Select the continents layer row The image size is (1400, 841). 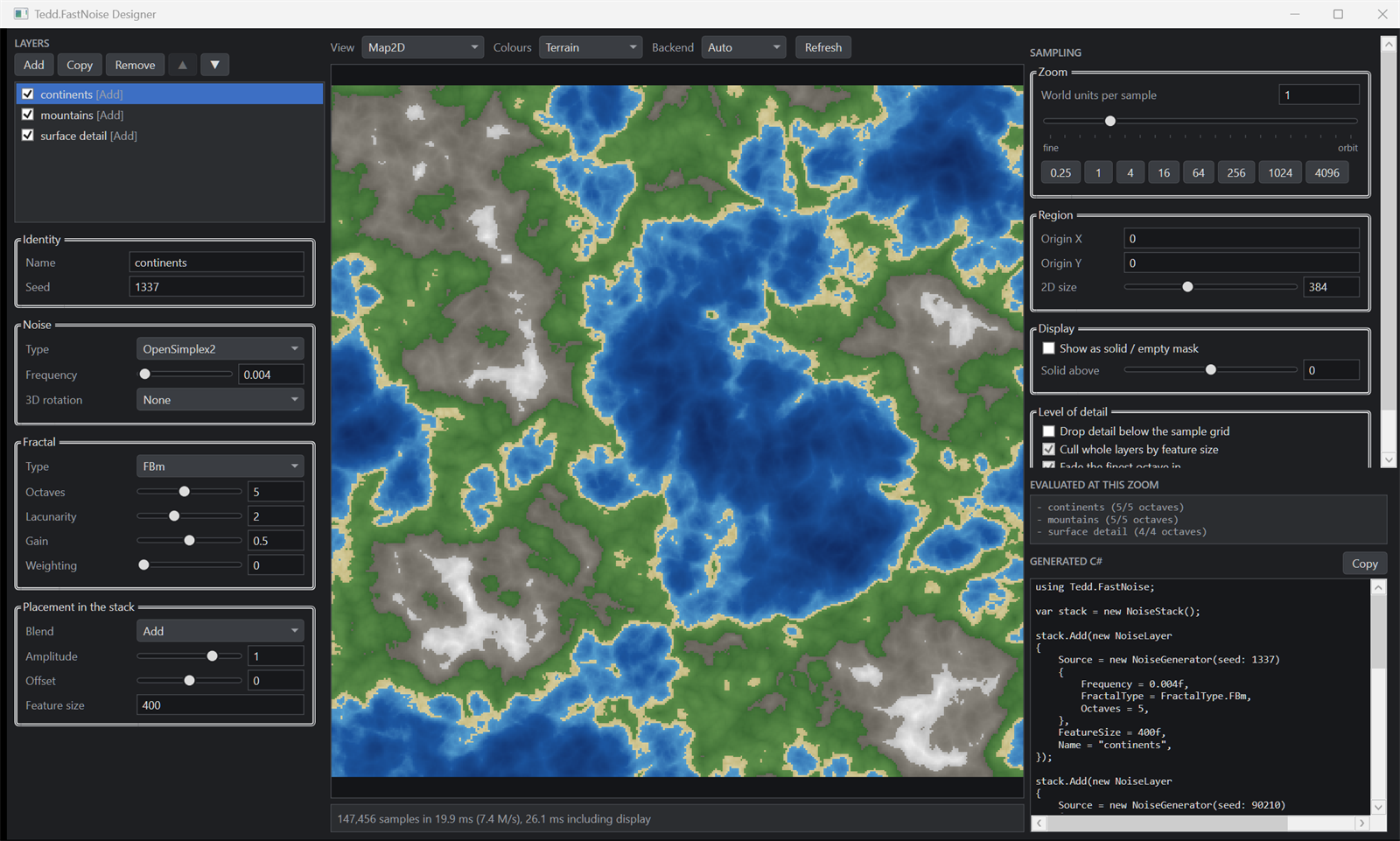(170, 94)
